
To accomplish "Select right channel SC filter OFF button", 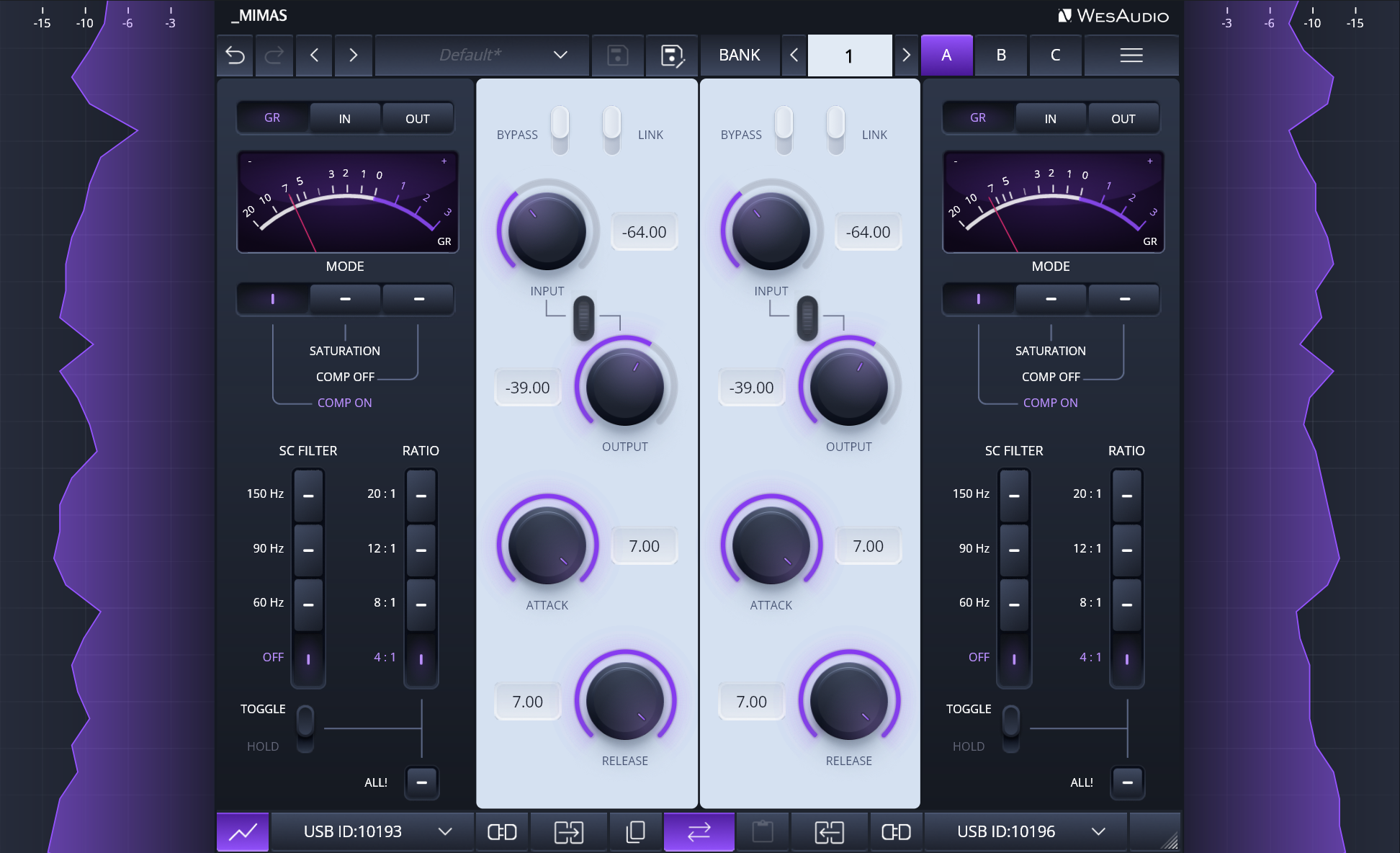I will [1014, 659].
